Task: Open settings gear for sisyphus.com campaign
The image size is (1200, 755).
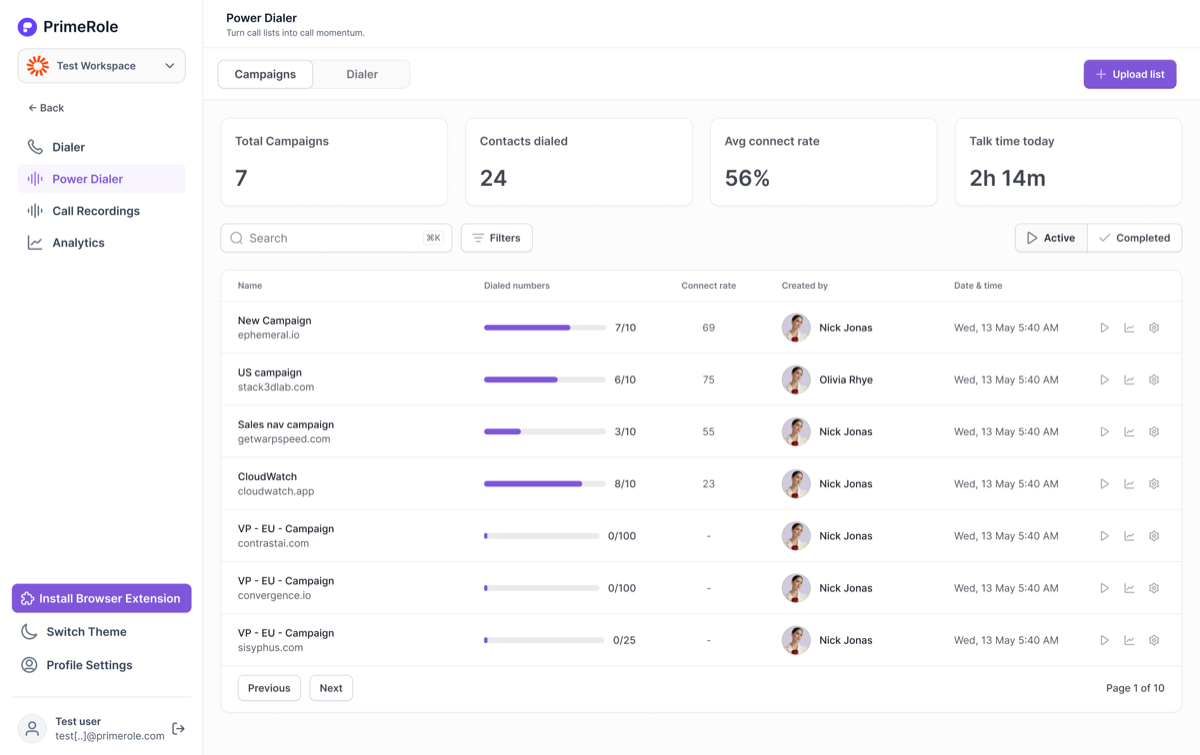Action: coord(1154,640)
